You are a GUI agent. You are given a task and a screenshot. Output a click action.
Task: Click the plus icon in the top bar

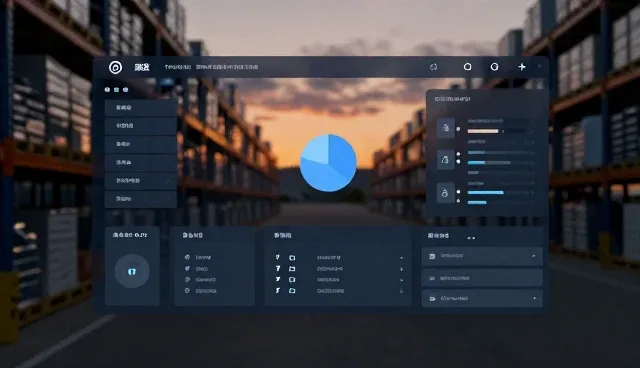(x=522, y=67)
